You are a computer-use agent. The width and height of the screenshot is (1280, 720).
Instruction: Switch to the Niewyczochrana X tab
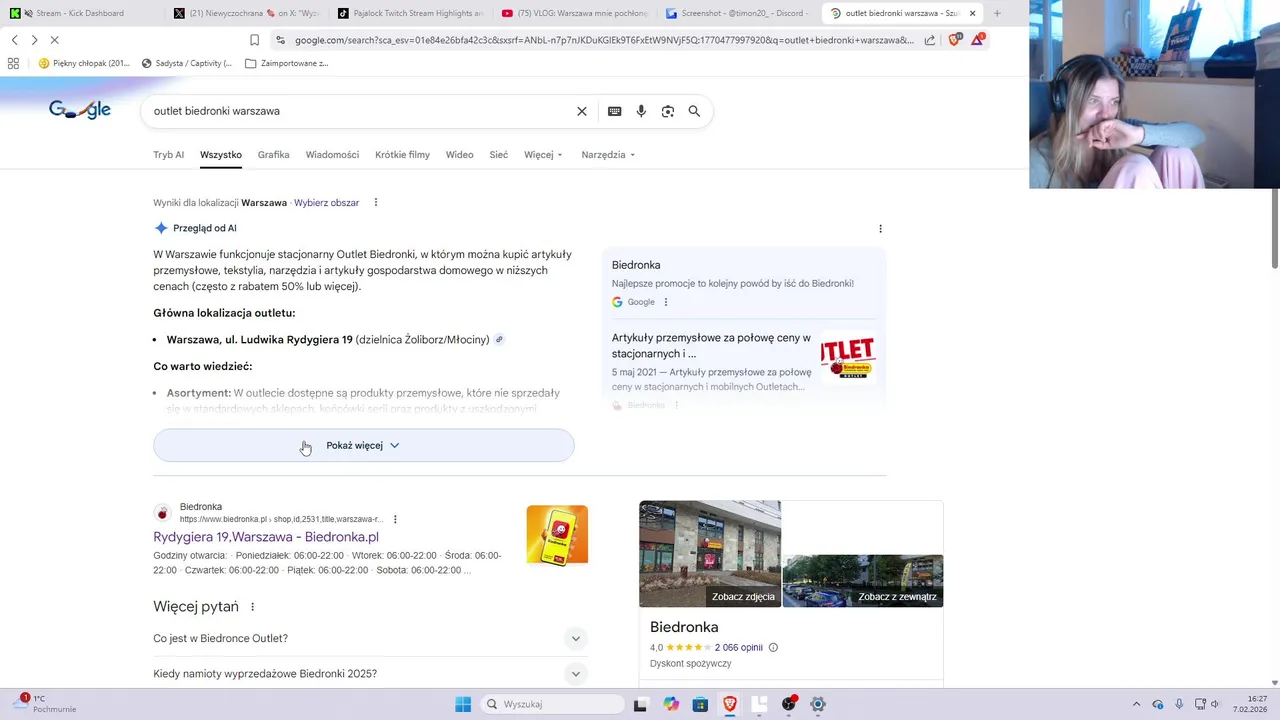246,13
